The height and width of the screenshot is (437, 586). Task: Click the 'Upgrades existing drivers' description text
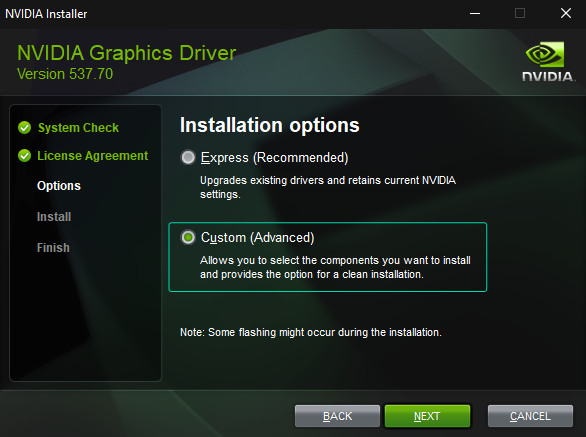(x=328, y=187)
